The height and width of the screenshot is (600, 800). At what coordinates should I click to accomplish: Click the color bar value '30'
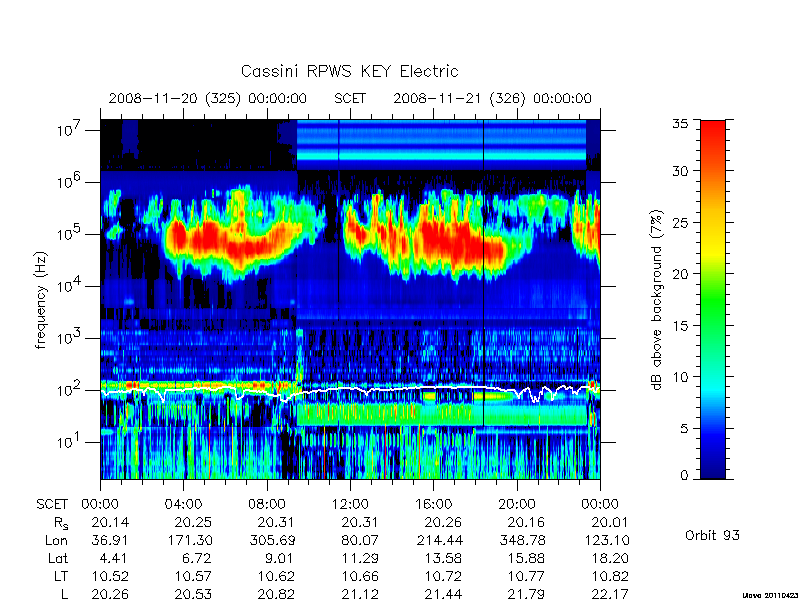680,170
